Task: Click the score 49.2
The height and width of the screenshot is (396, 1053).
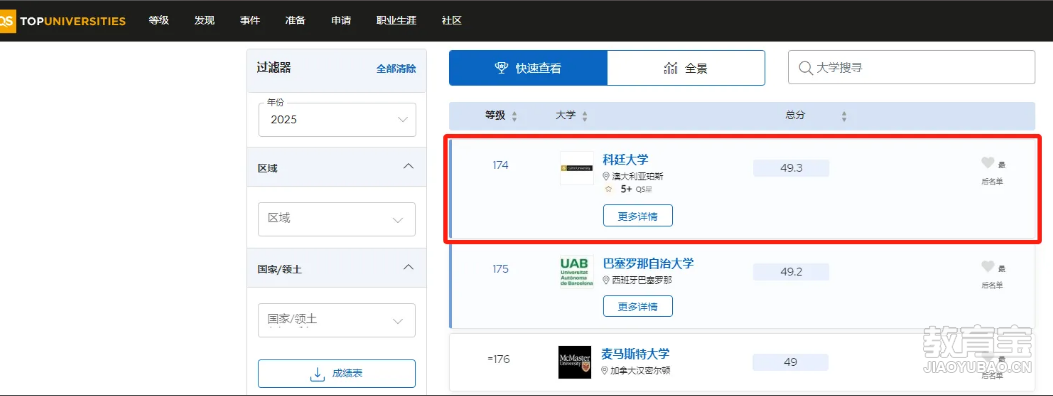Action: 791,272
